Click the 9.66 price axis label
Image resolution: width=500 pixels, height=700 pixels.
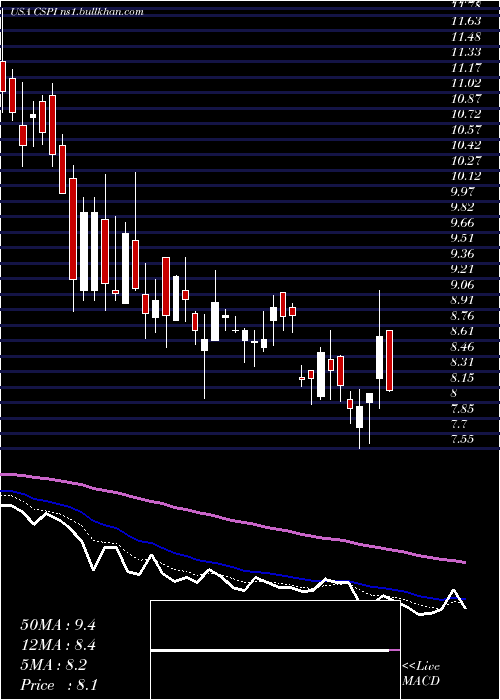pos(464,223)
